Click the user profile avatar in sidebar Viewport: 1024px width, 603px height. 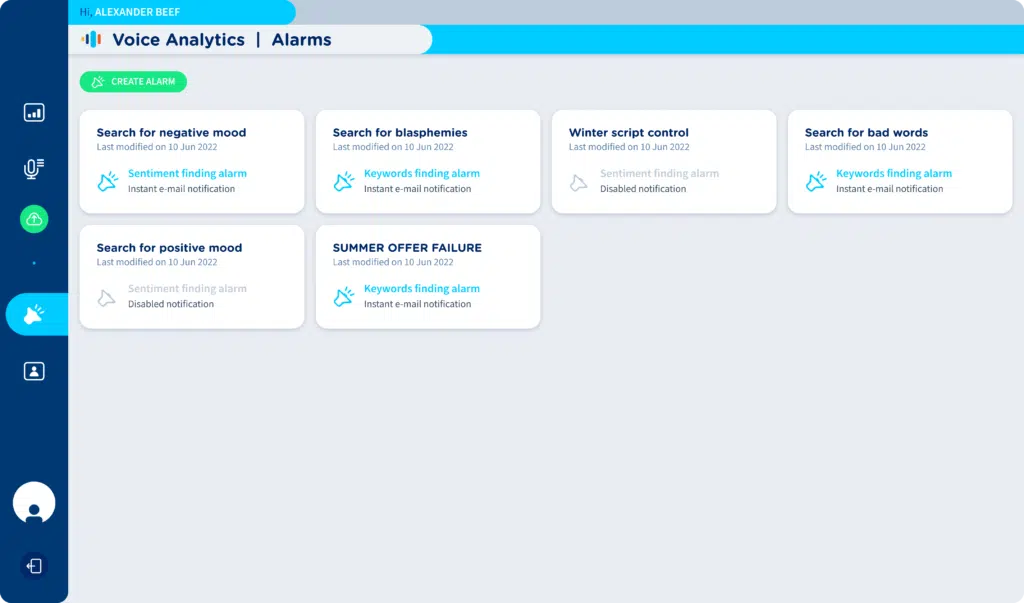pos(34,503)
